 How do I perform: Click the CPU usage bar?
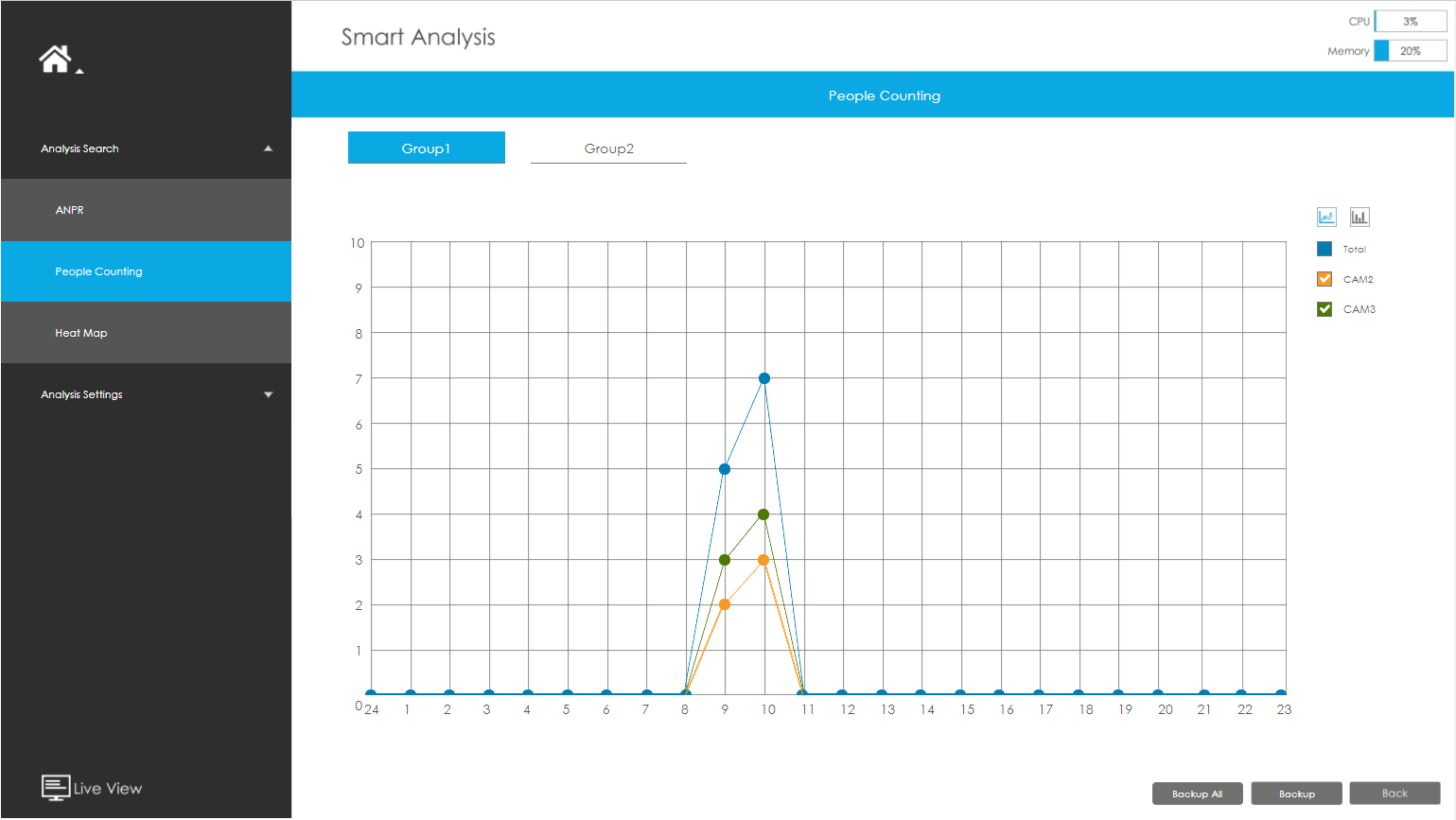[1411, 21]
